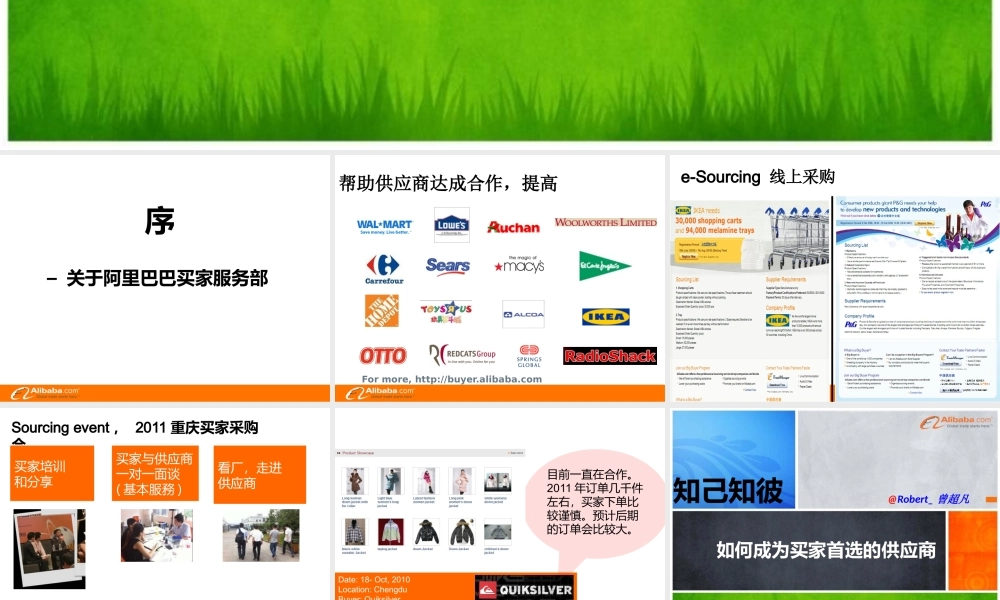Viewport: 1000px width, 600px height.
Task: Click the RadioShack logo
Action: click(610, 356)
